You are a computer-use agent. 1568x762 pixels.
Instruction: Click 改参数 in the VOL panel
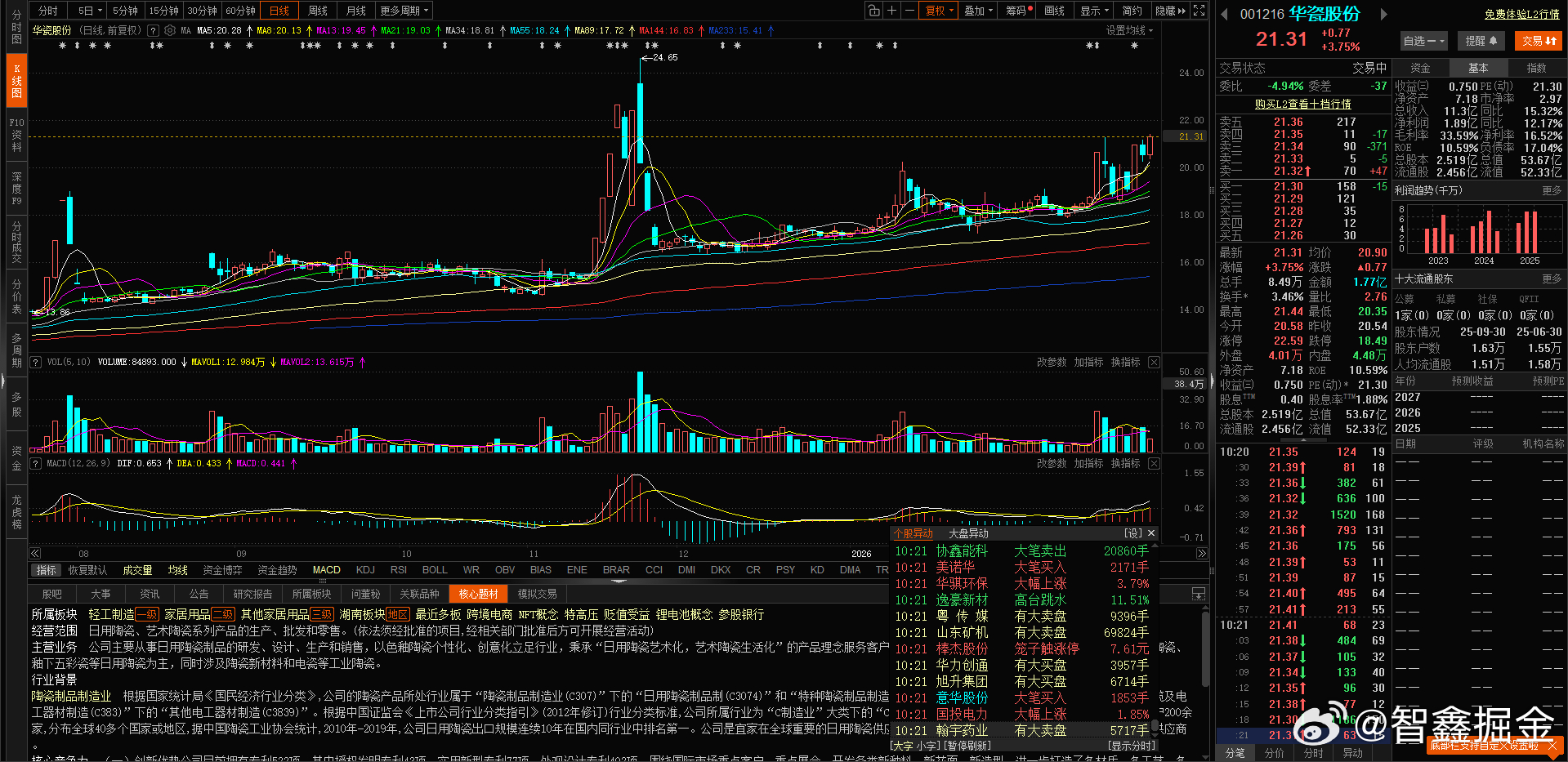coord(1052,362)
